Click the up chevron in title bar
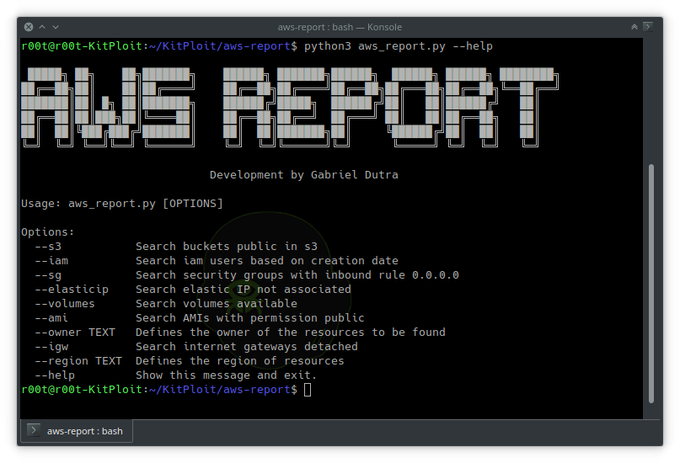Viewport: 680px width, 463px height. point(42,27)
